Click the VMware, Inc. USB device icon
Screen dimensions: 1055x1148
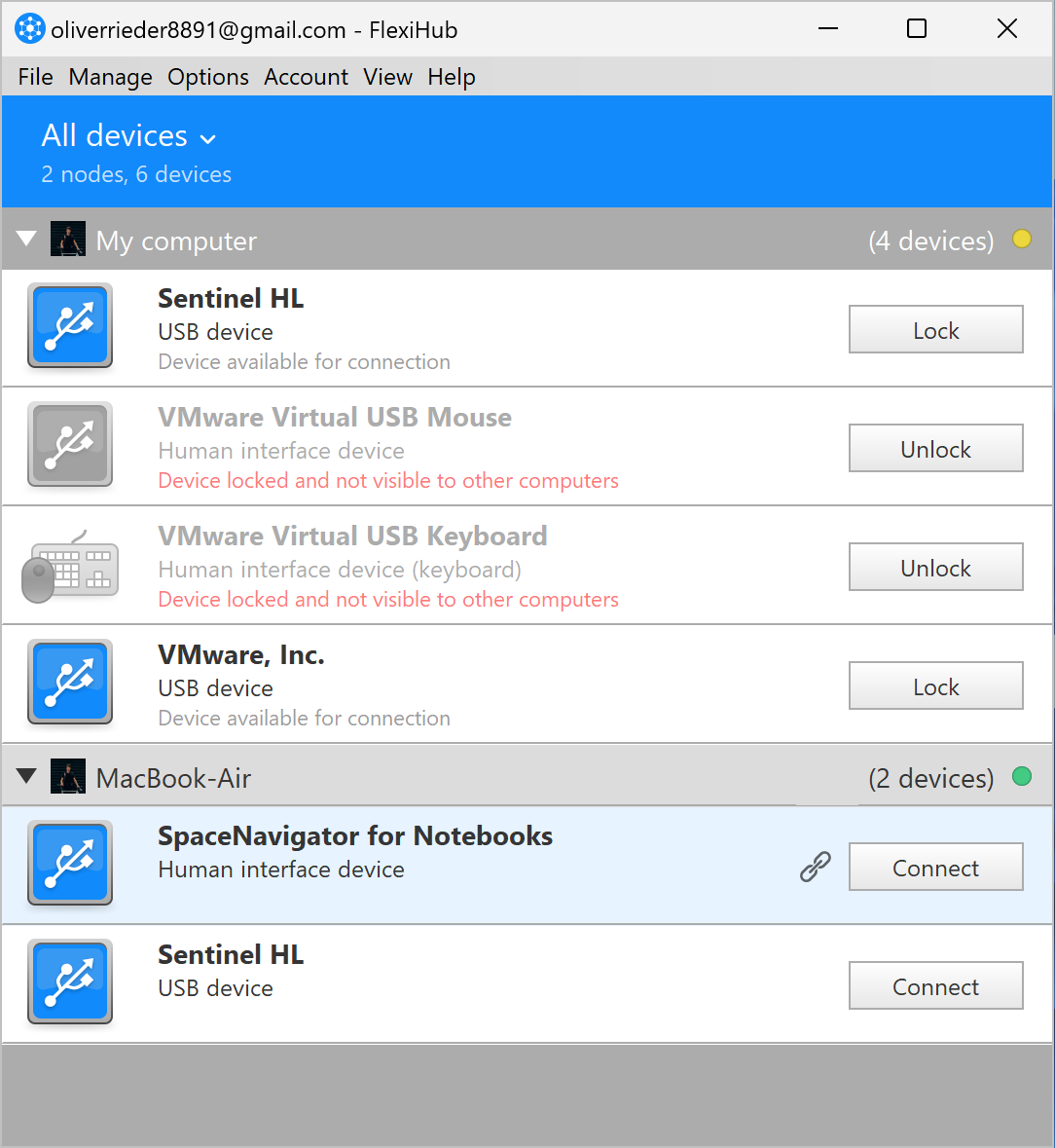[69, 683]
